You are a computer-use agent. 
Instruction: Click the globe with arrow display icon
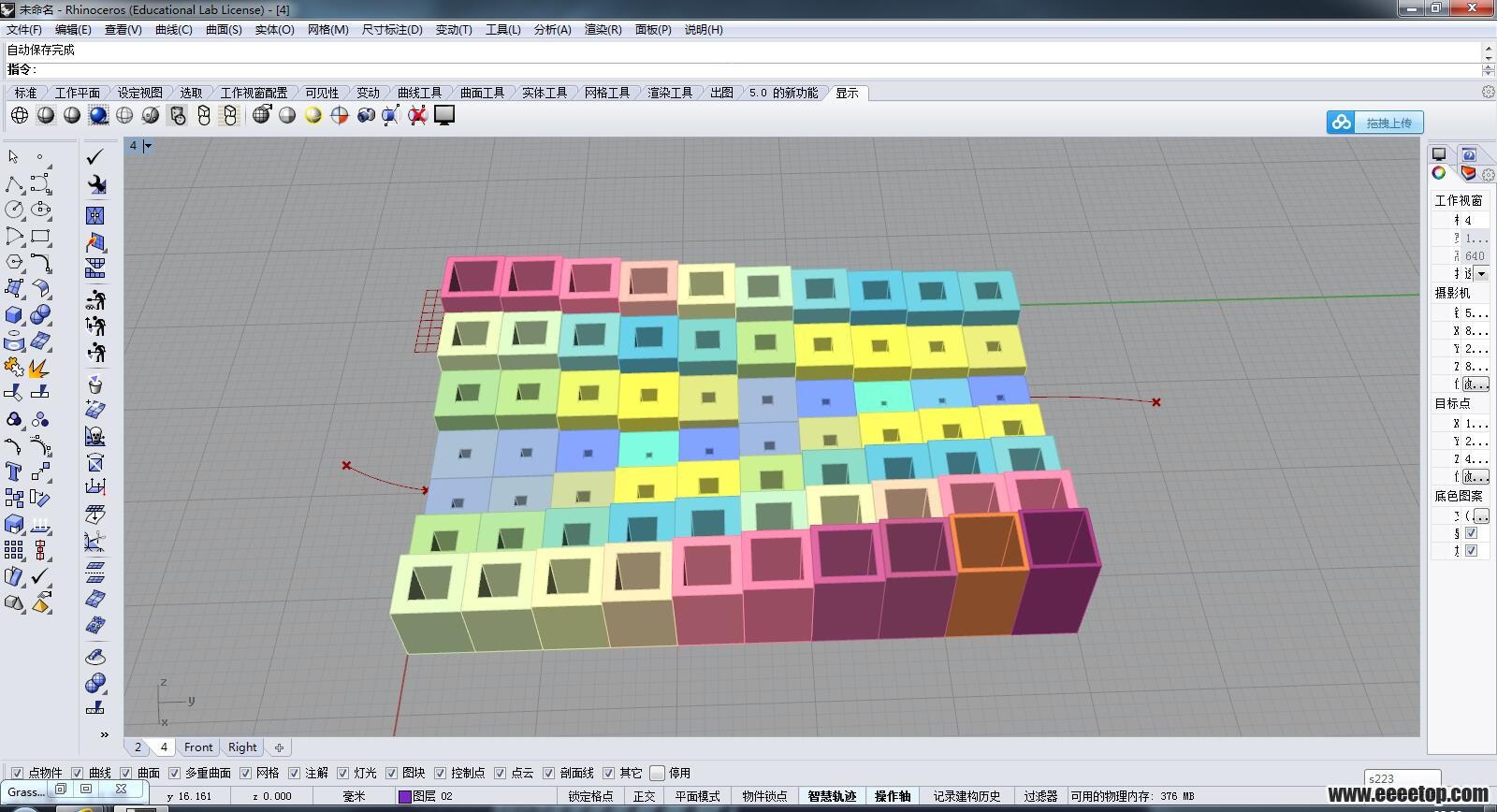pos(261,115)
